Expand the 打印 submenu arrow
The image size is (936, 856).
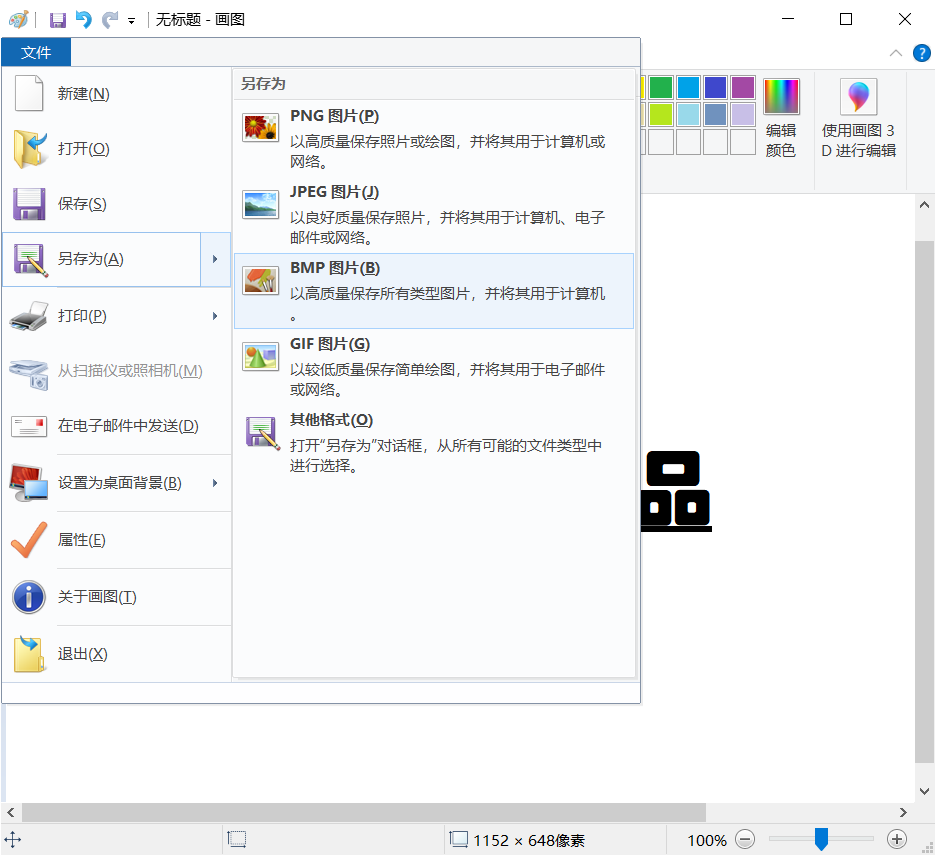[216, 315]
